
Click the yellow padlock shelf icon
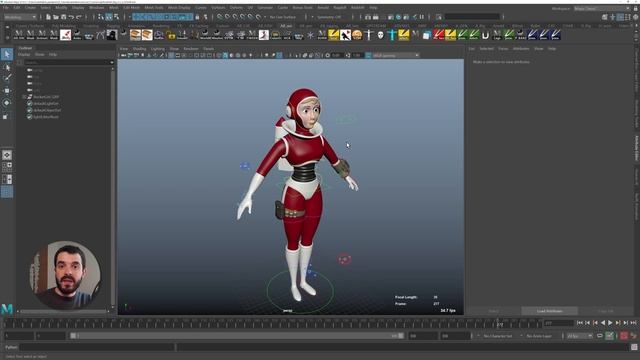coord(171,35)
